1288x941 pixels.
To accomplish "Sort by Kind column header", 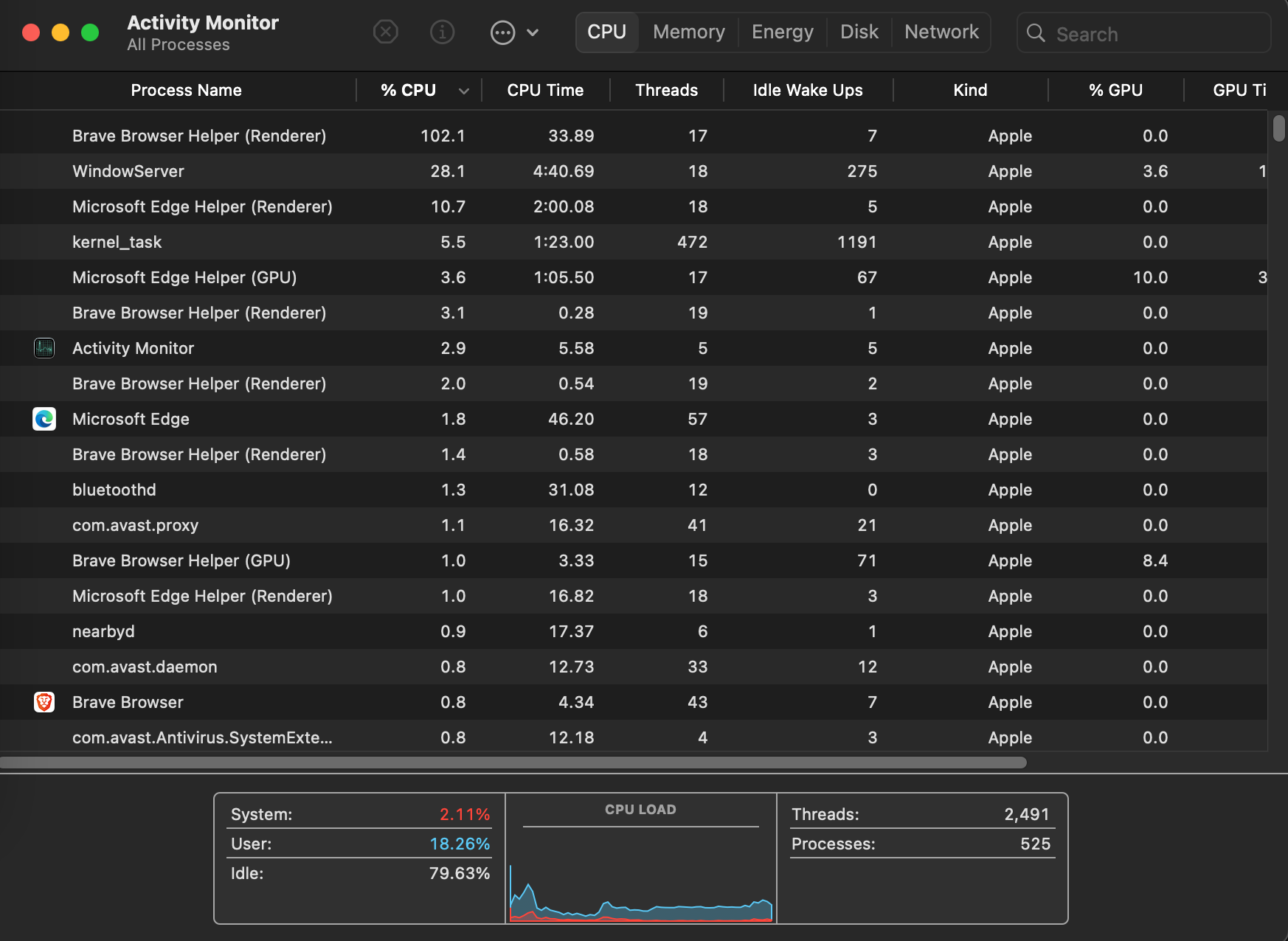I will coord(970,90).
